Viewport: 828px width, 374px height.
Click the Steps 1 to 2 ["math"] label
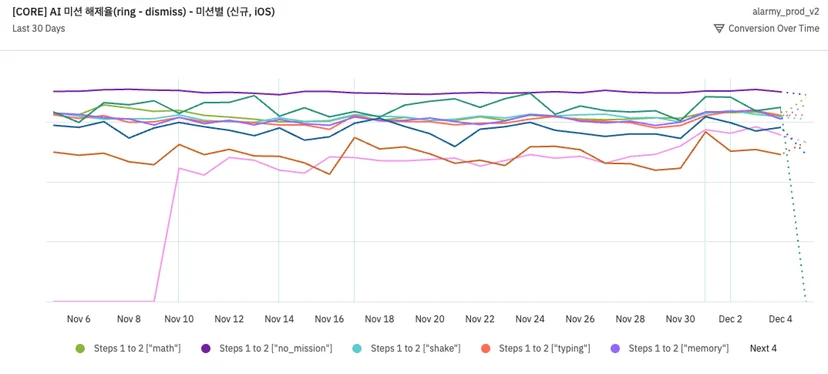(x=137, y=349)
